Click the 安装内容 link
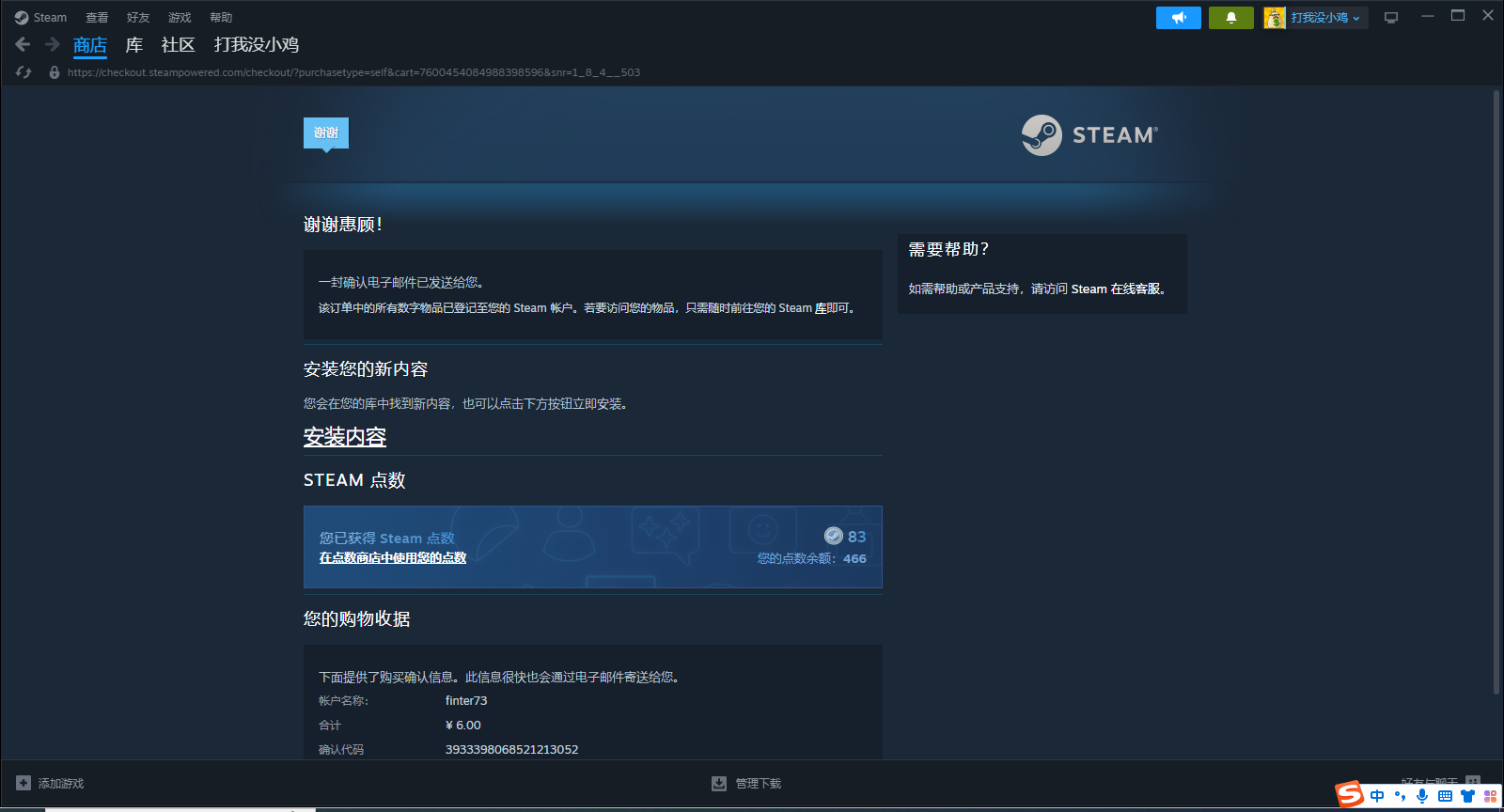This screenshot has height=812, width=1504. pos(345,437)
